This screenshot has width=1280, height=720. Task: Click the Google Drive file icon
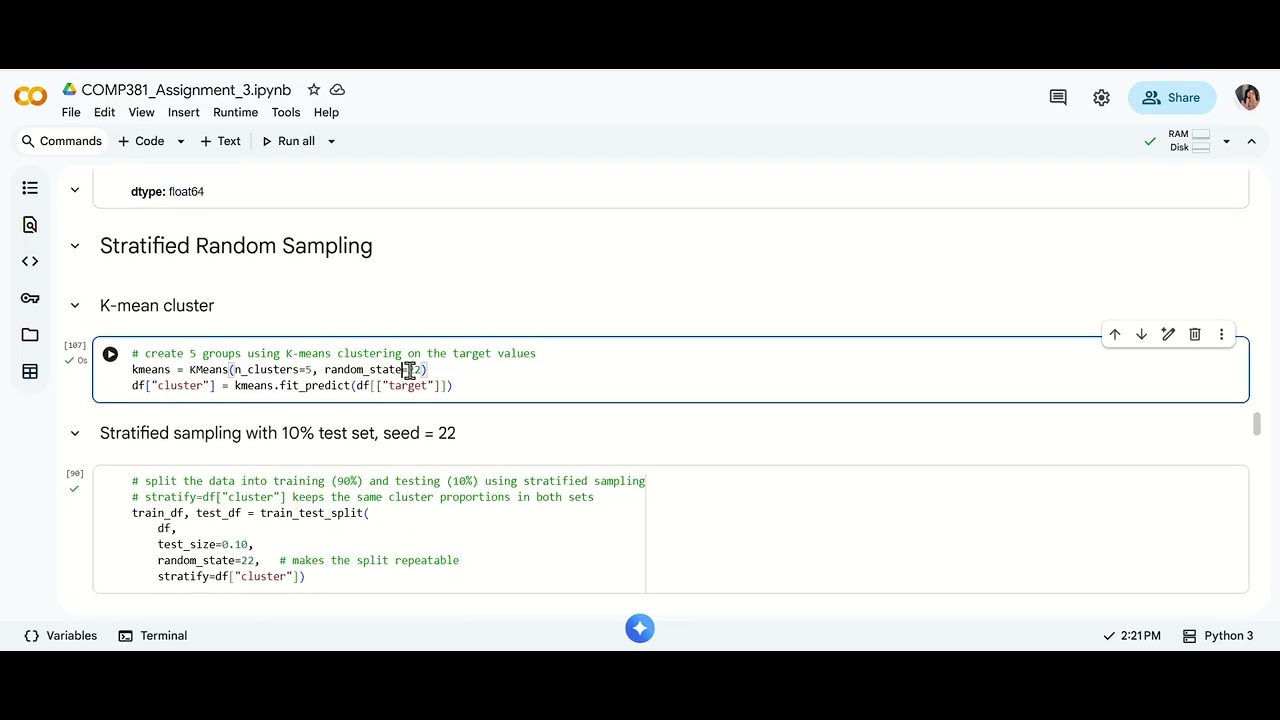(69, 90)
